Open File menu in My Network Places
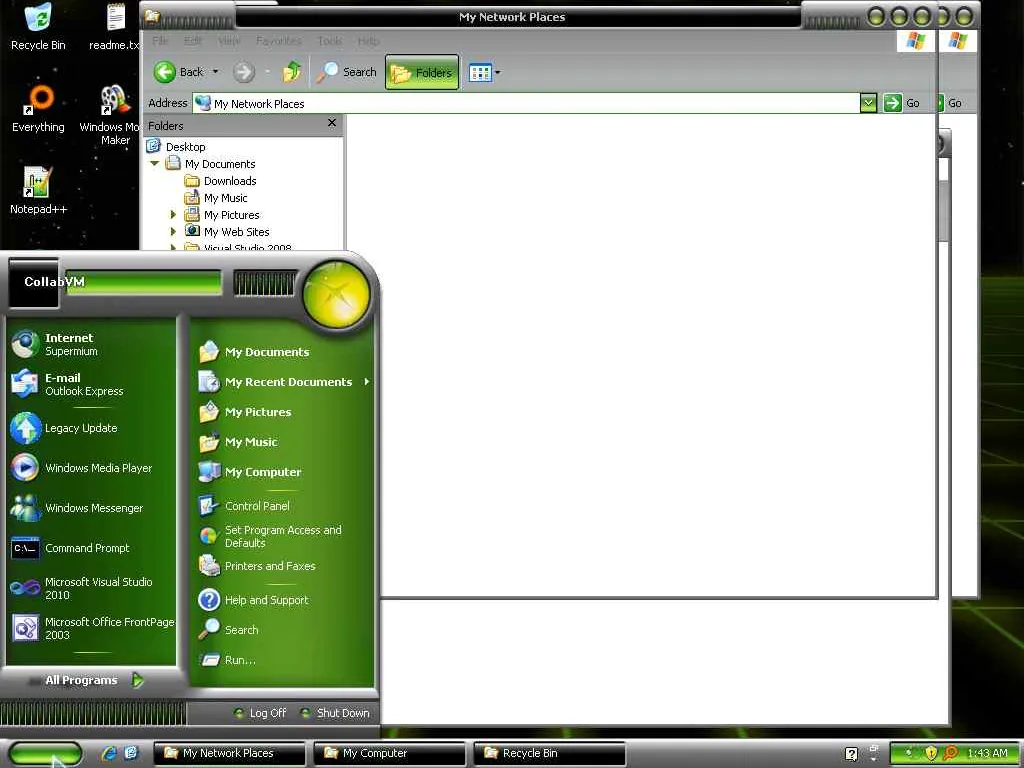Screen dimensions: 1024x768 tap(159, 40)
